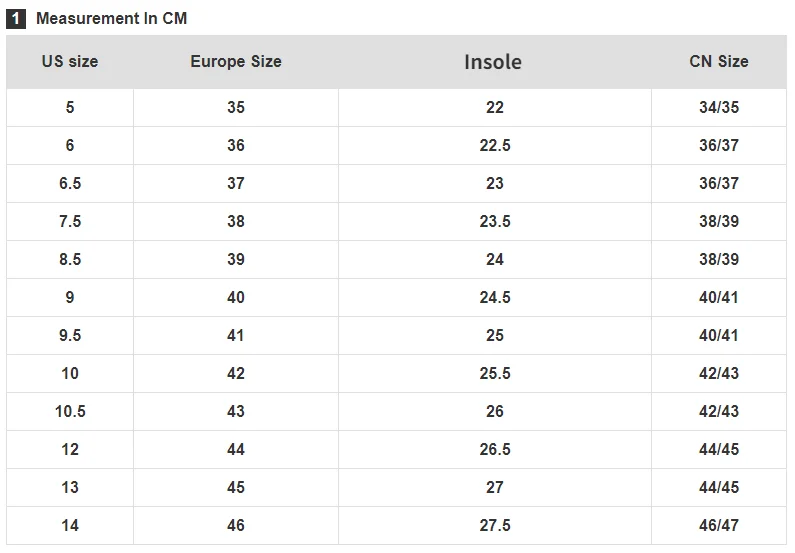Select Europe size 45 cell

coord(236,487)
